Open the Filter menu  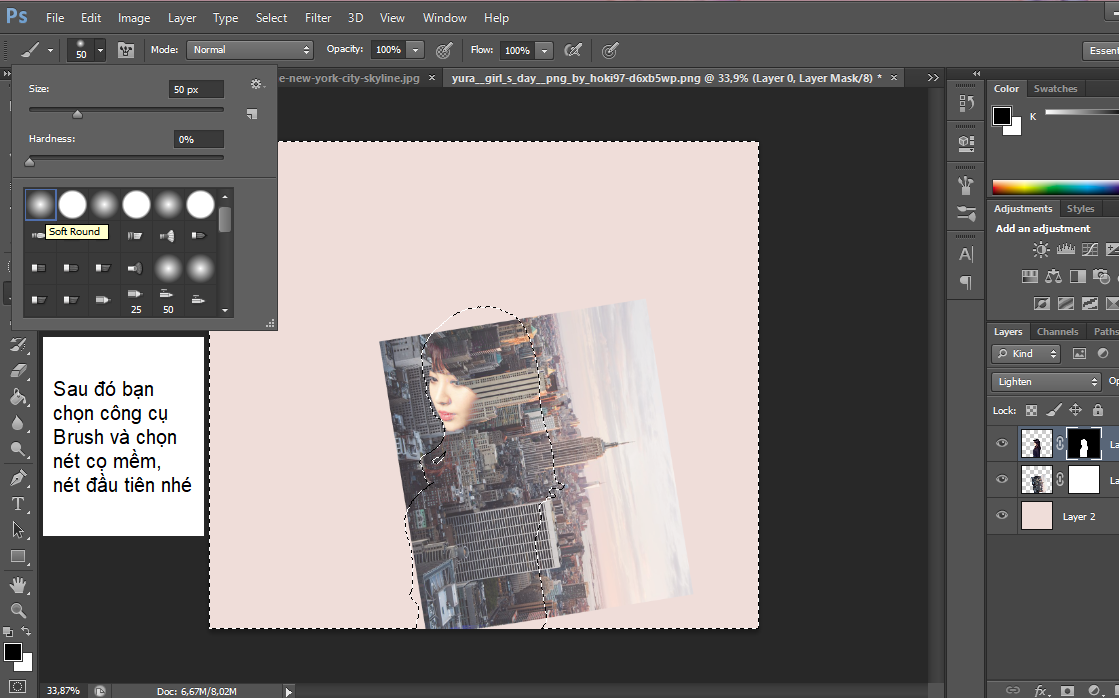click(318, 18)
